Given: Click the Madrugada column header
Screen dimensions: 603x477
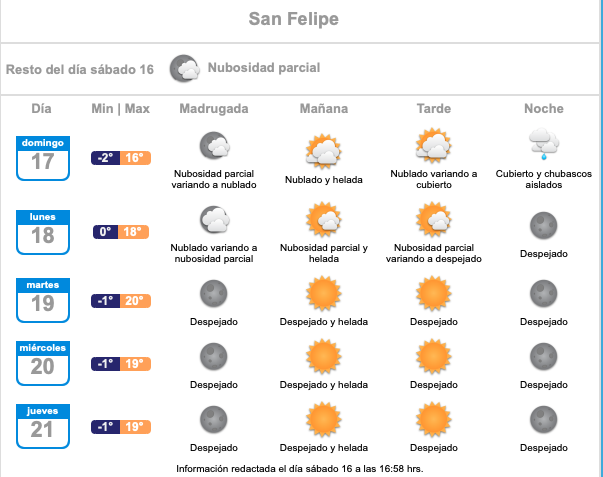Looking at the screenshot, I should [x=214, y=108].
